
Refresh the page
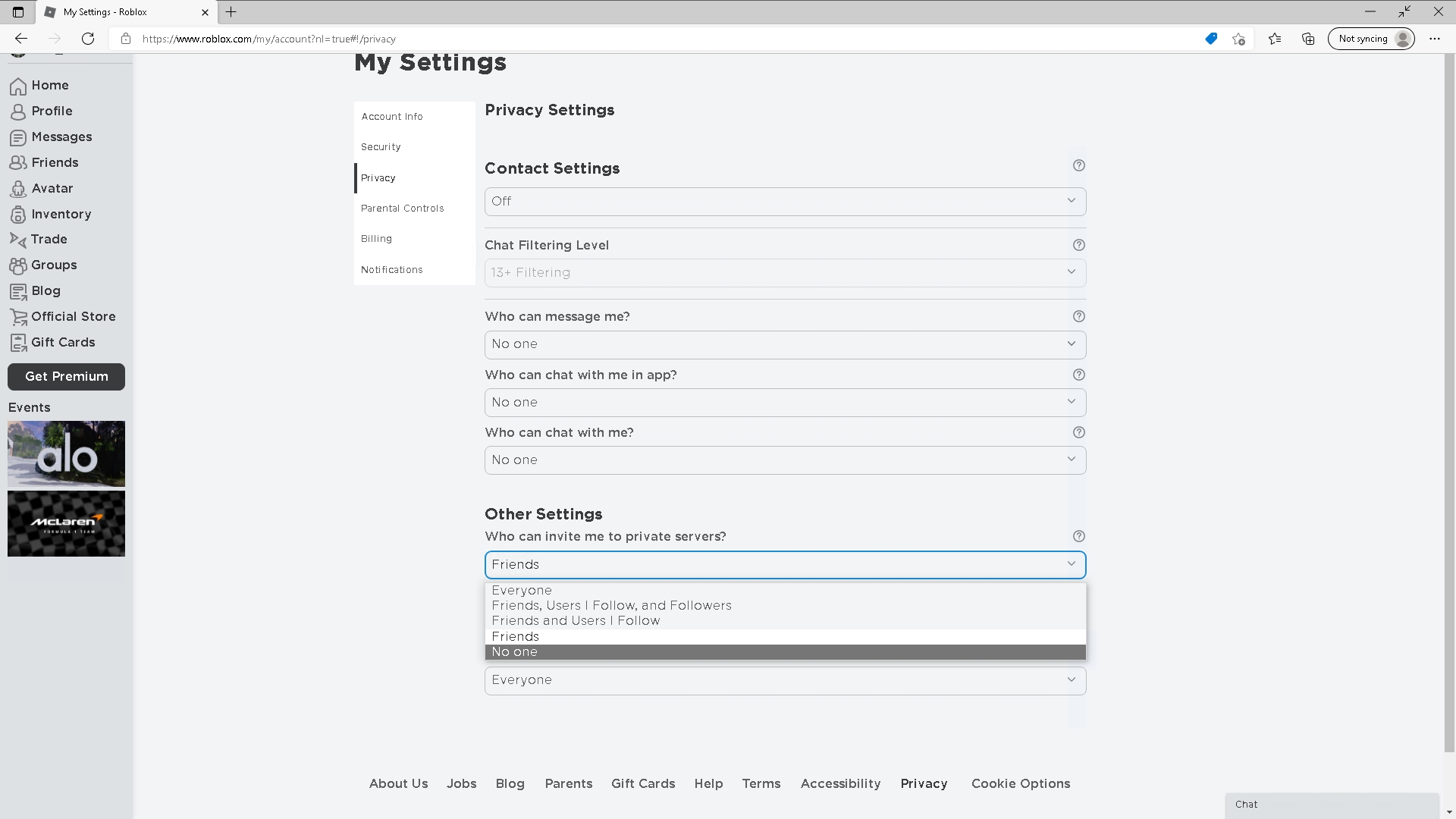[88, 39]
